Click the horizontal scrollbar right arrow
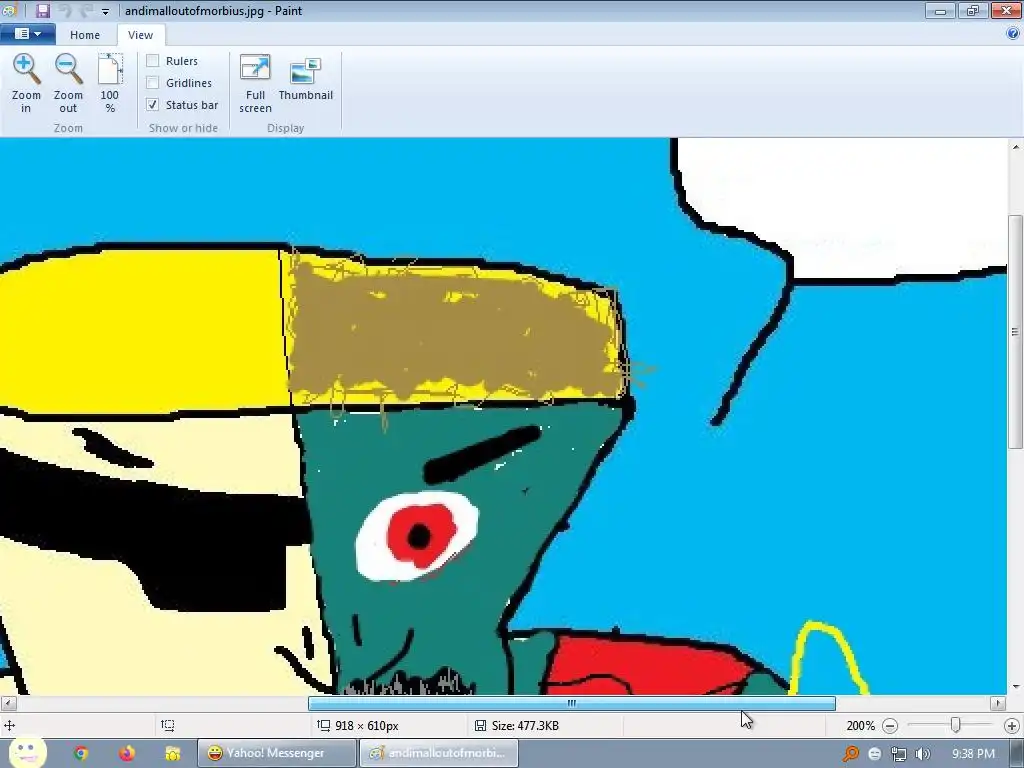1024x768 pixels. point(998,703)
